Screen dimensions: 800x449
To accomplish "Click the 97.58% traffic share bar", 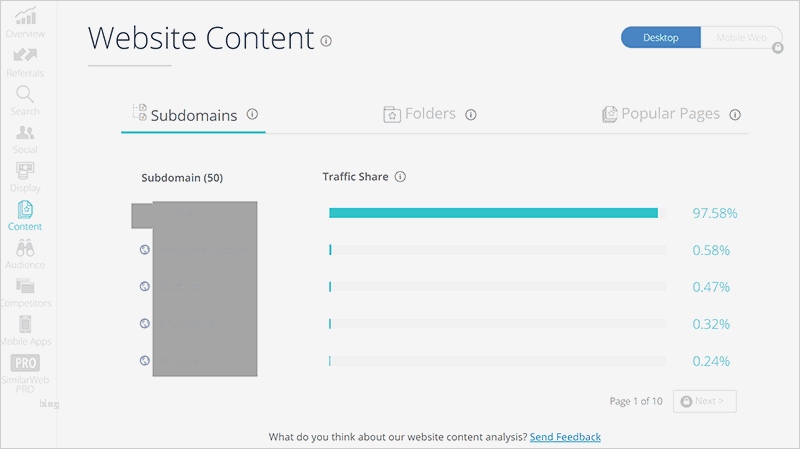I will coord(493,213).
